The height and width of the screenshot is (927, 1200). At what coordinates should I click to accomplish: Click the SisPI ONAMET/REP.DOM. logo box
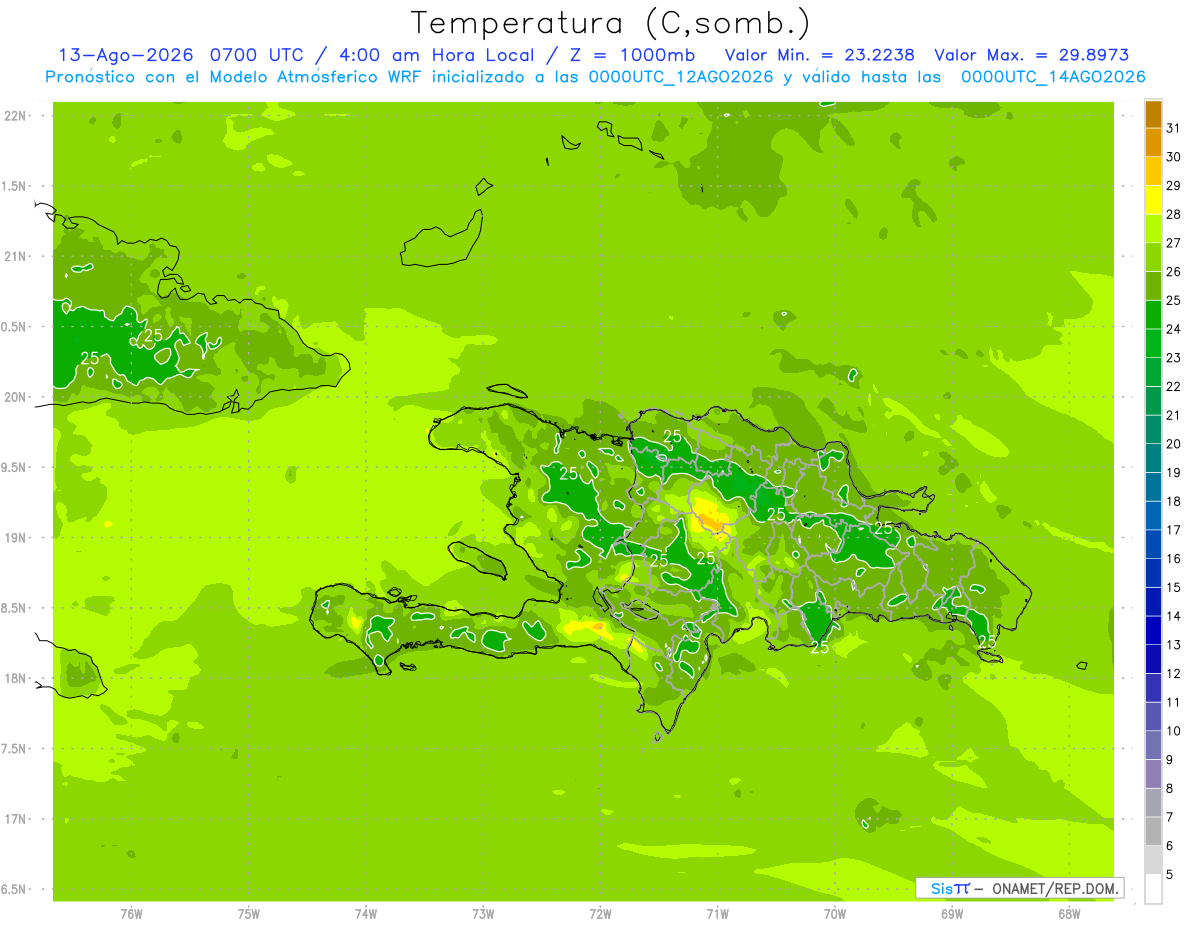pos(1019,888)
